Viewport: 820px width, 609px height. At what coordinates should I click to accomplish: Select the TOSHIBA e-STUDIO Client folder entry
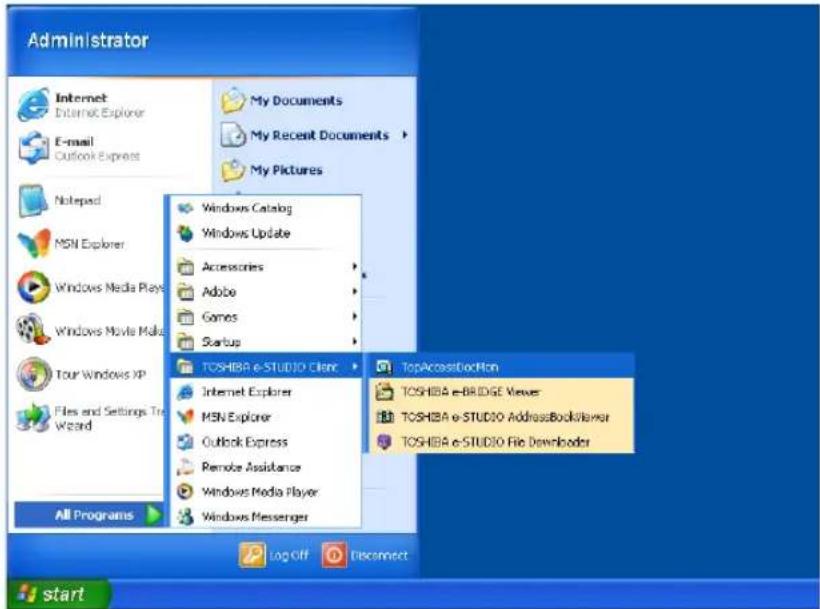click(x=266, y=367)
